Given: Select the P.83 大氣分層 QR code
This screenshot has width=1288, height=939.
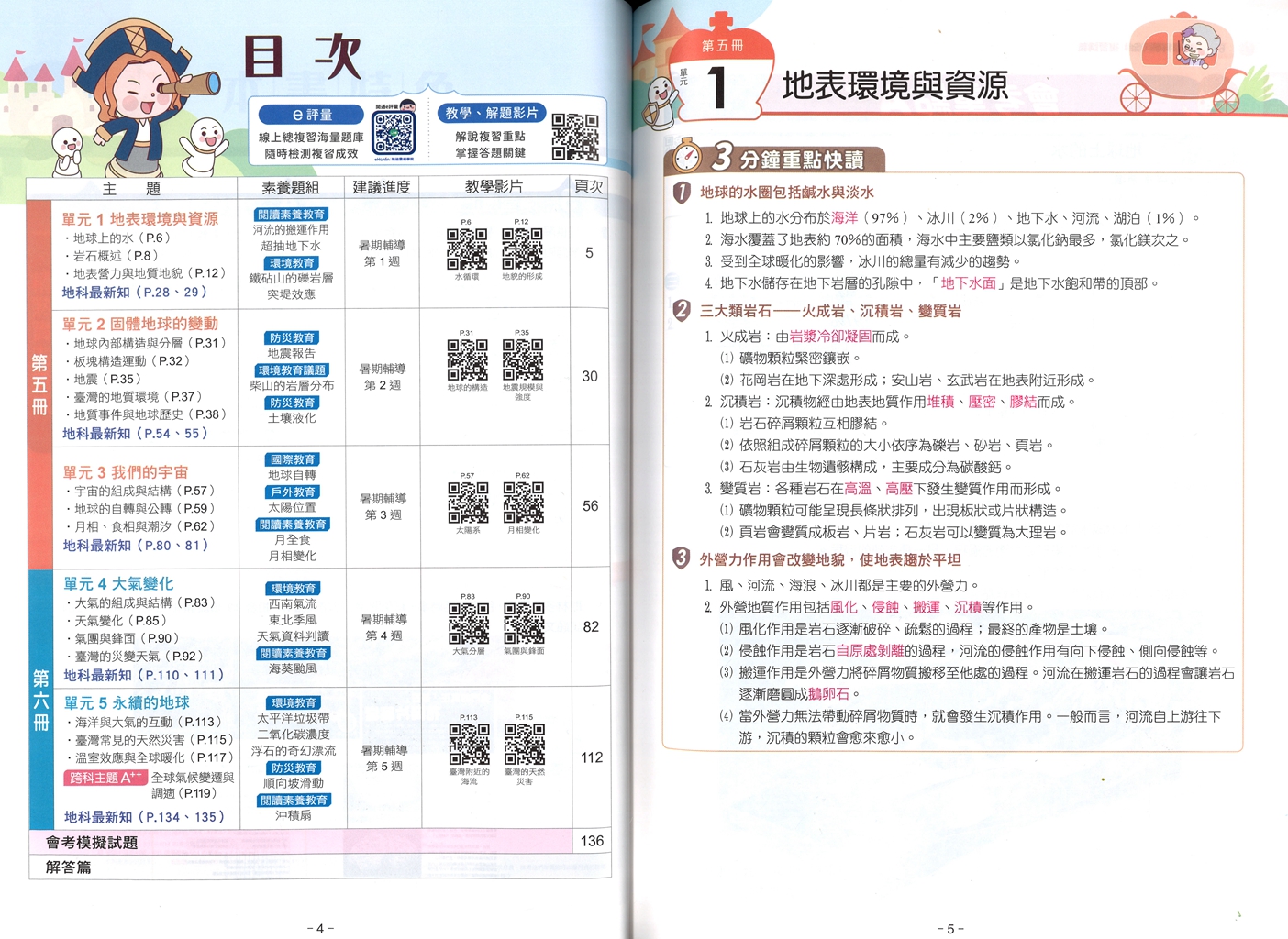Looking at the screenshot, I should [x=469, y=624].
